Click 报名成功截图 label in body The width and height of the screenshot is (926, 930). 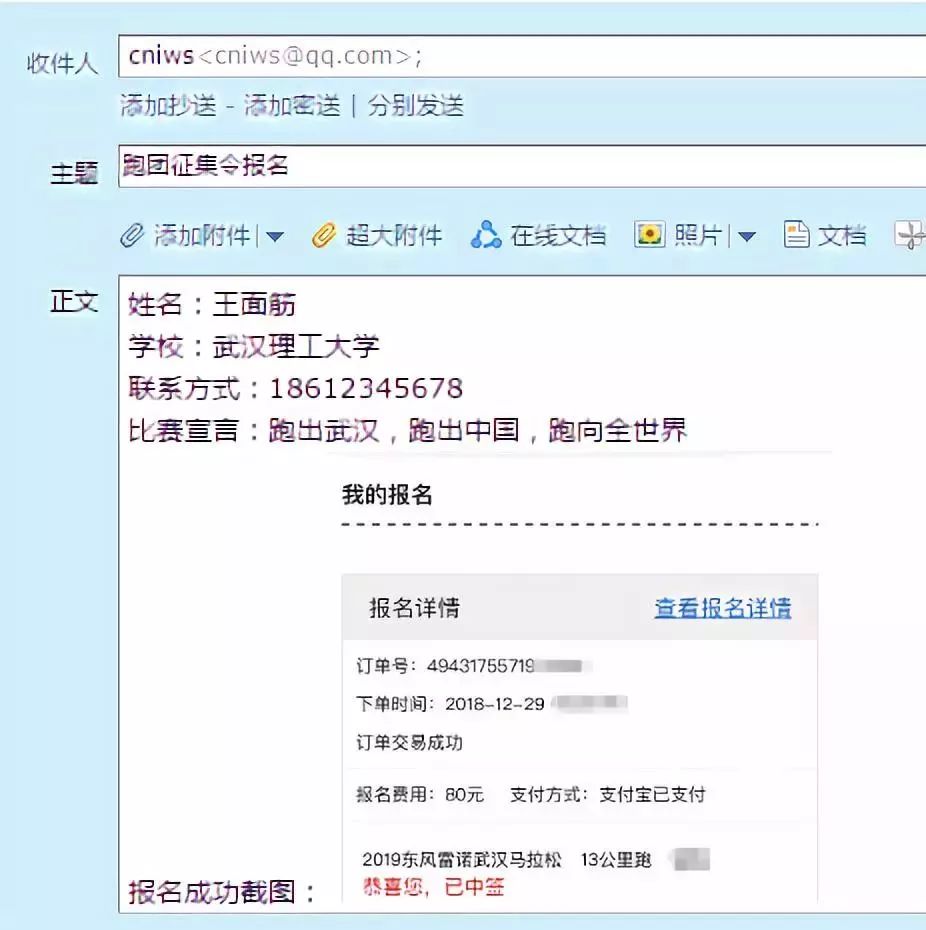tap(222, 892)
